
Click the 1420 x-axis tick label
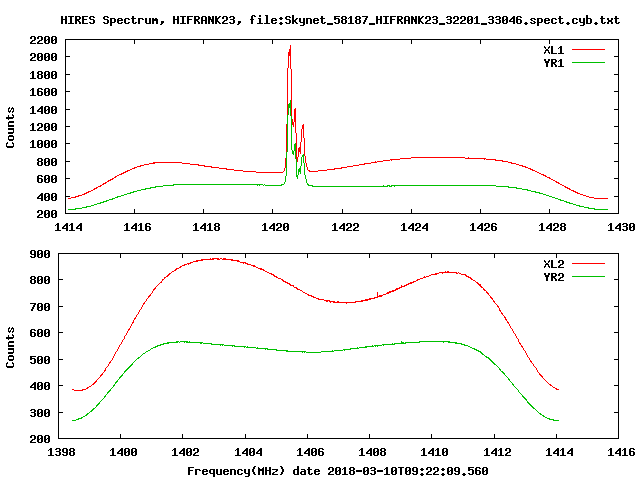tap(275, 227)
